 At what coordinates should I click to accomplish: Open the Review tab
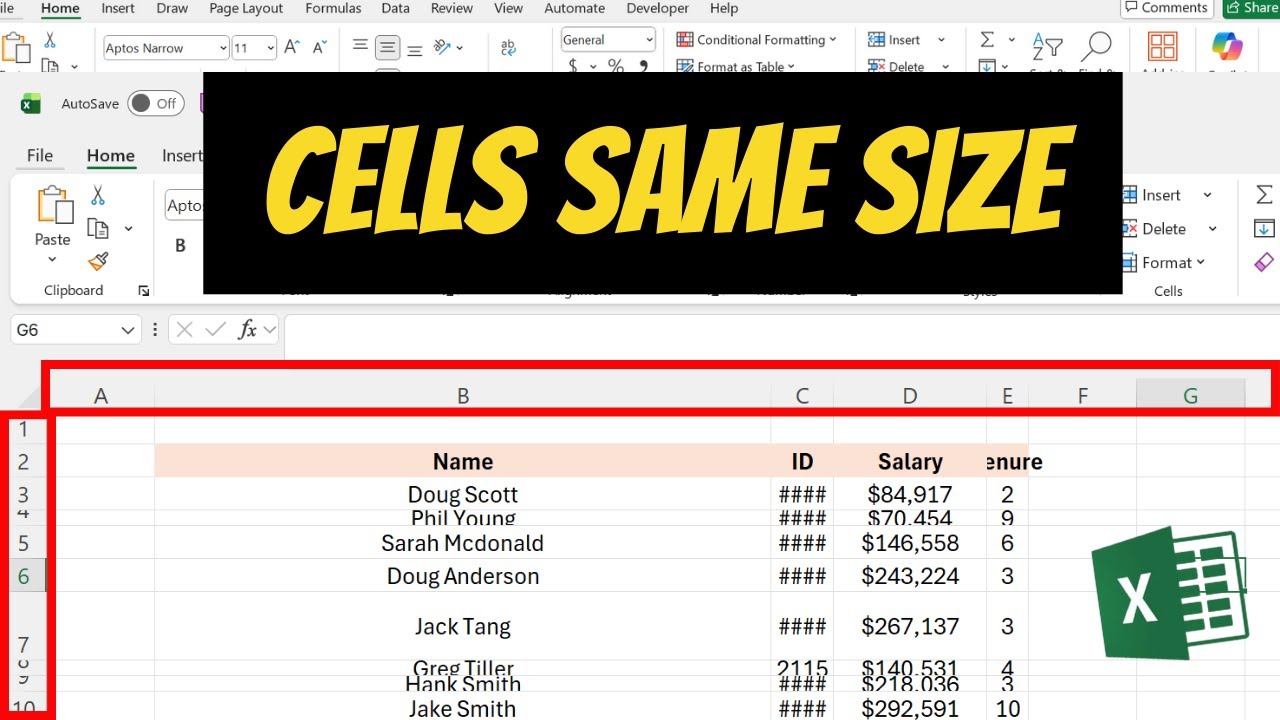point(452,8)
